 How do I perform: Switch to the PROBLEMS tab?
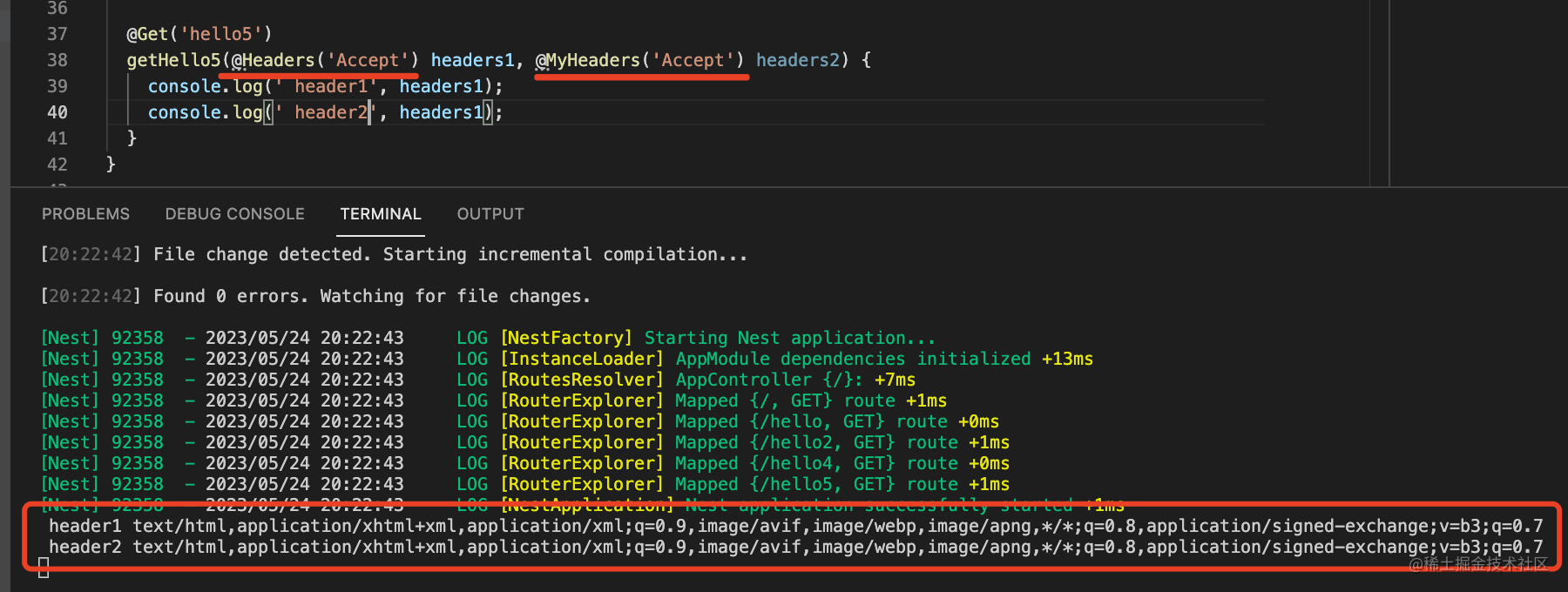coord(85,214)
